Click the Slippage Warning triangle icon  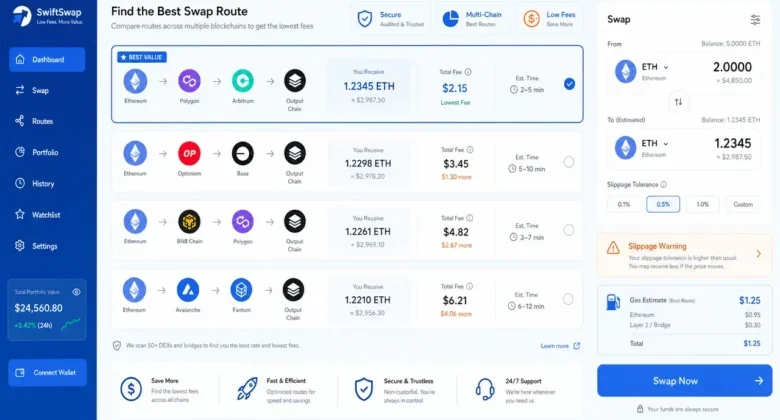coord(613,247)
